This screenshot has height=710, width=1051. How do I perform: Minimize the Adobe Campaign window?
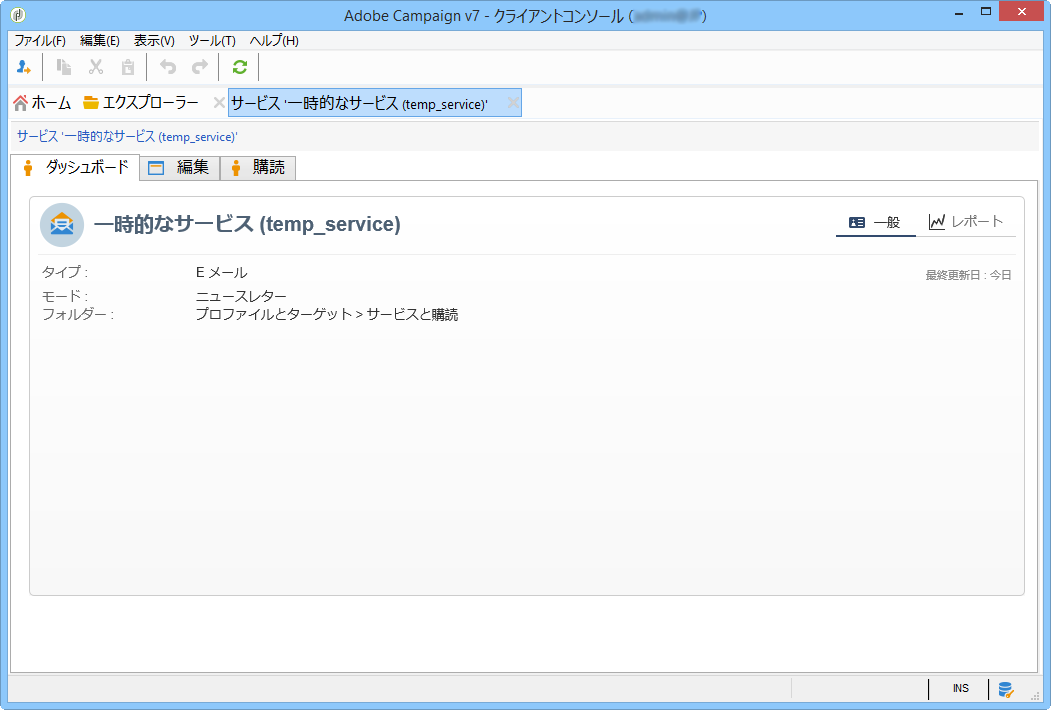point(959,13)
